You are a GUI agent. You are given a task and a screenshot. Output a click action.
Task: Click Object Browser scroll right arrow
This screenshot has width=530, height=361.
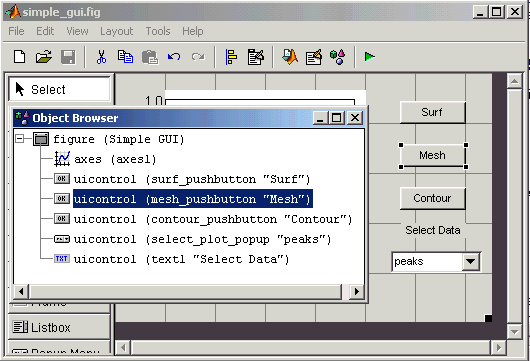point(357,291)
